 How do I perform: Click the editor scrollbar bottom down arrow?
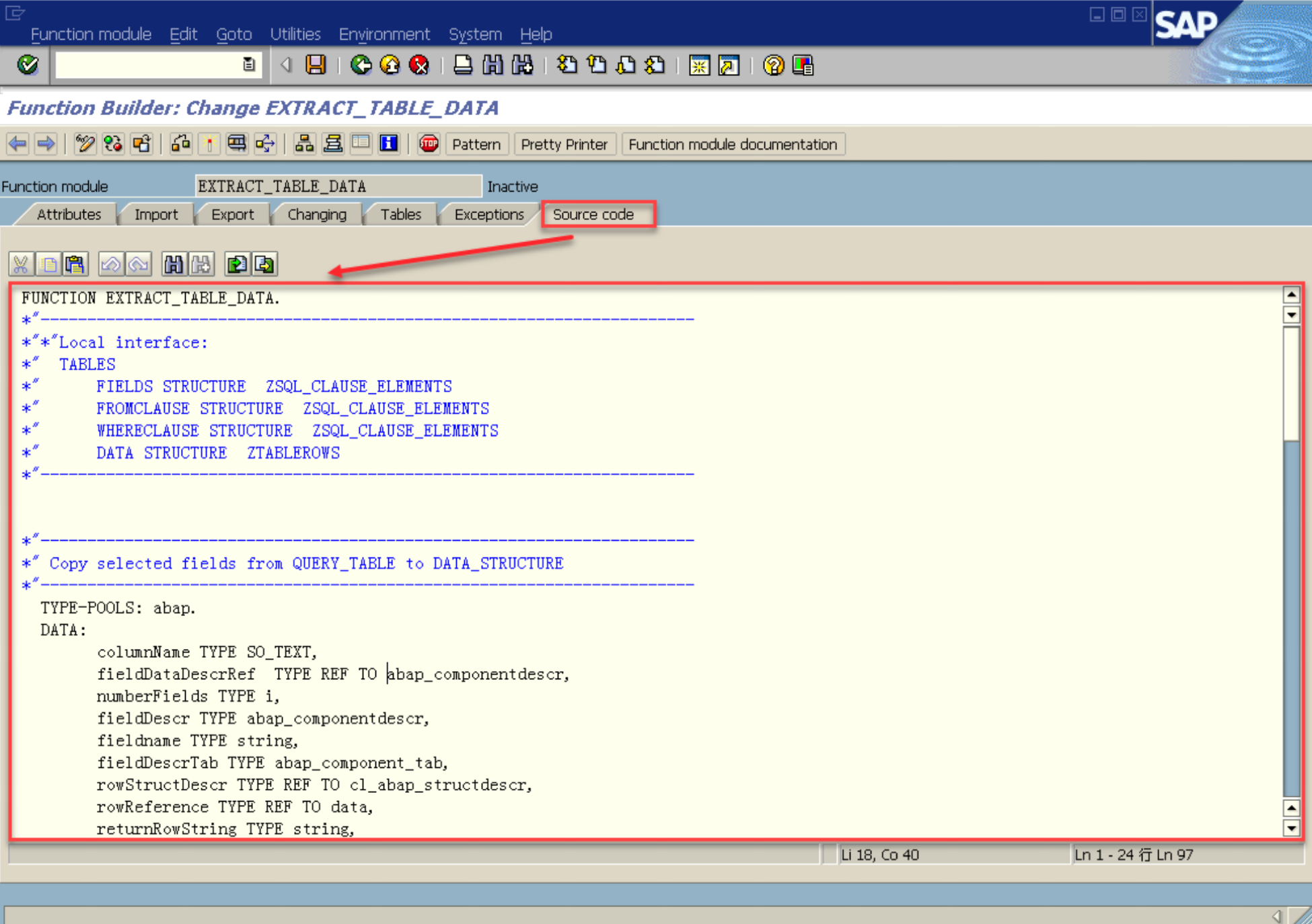1290,828
